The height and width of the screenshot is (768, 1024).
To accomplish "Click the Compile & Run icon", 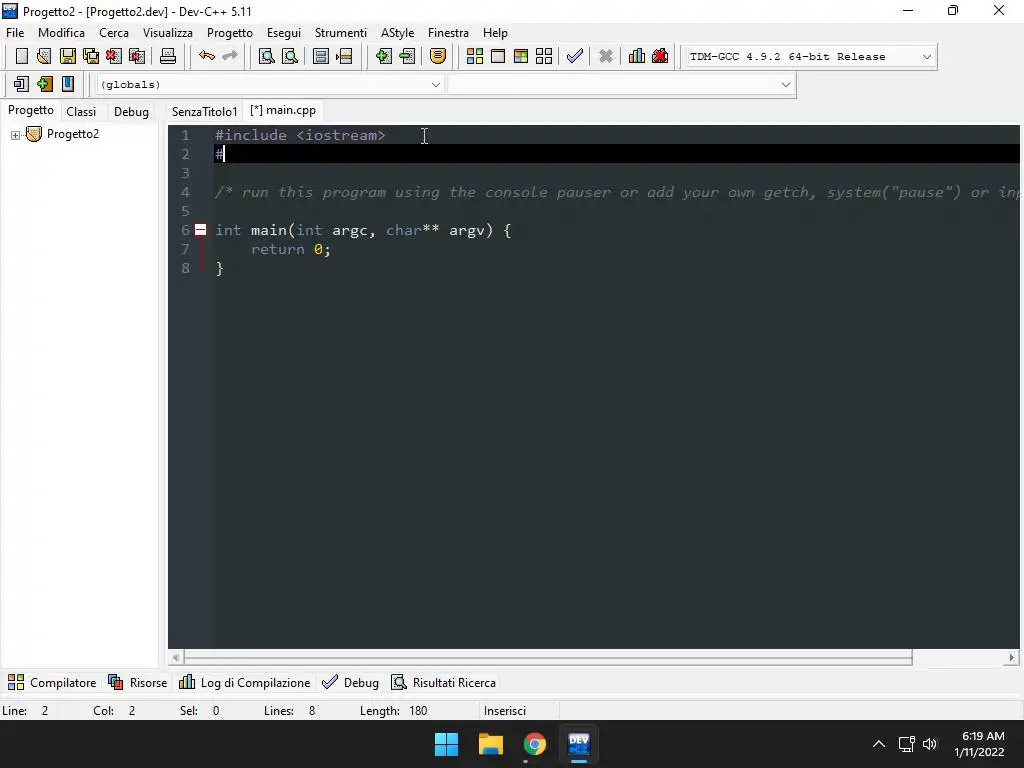I will click(520, 56).
